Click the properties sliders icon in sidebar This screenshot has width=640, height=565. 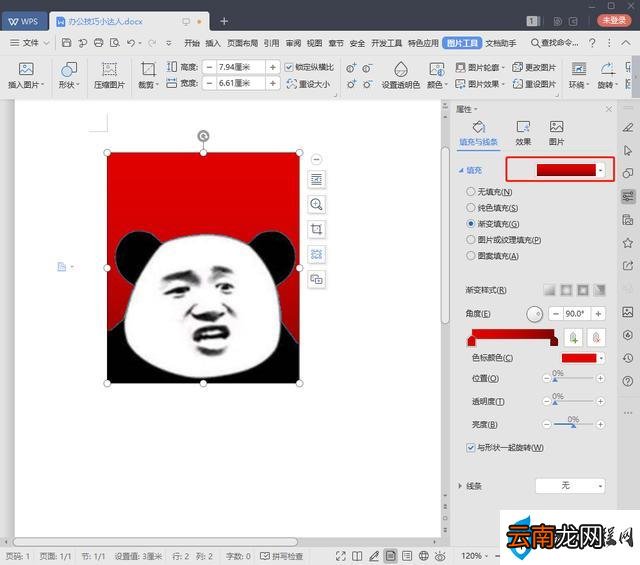628,197
